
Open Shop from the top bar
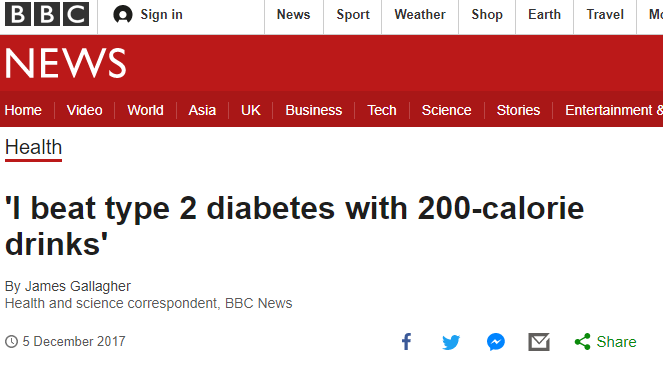[487, 14]
